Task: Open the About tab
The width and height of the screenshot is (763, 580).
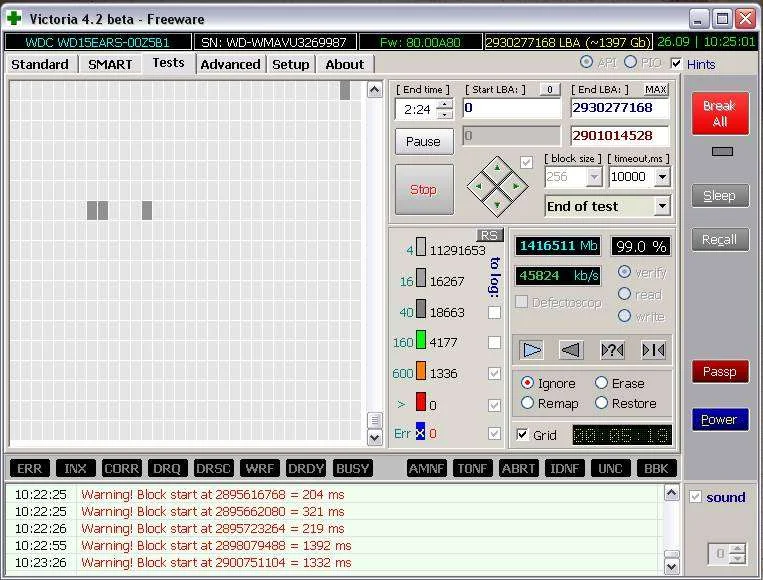Action: pos(345,64)
